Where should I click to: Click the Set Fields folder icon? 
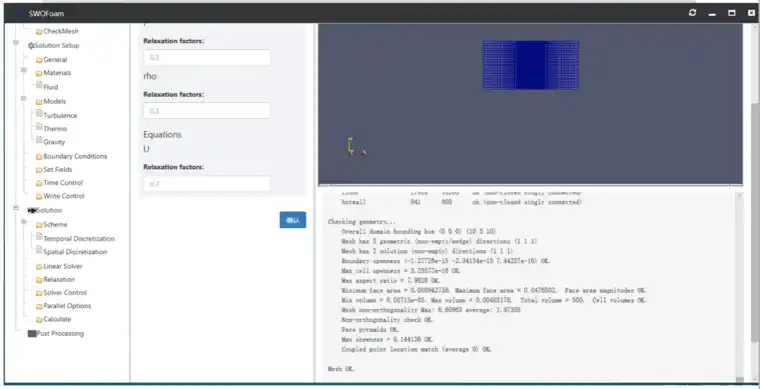[39, 170]
